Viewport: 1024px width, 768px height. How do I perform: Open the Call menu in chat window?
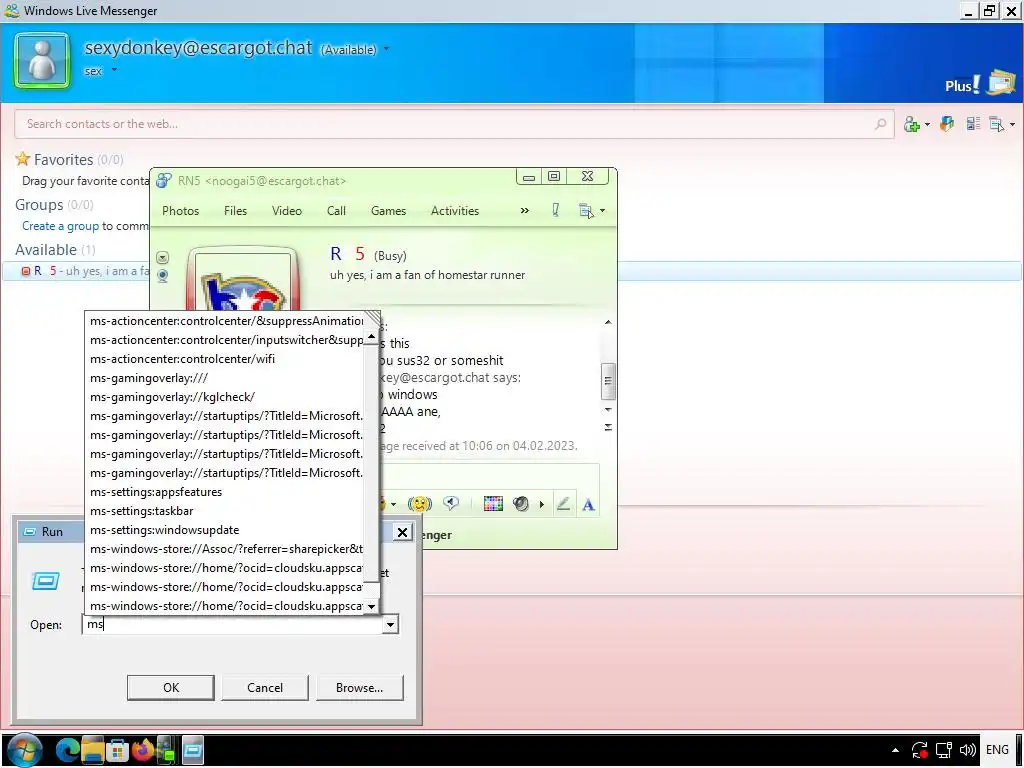336,210
